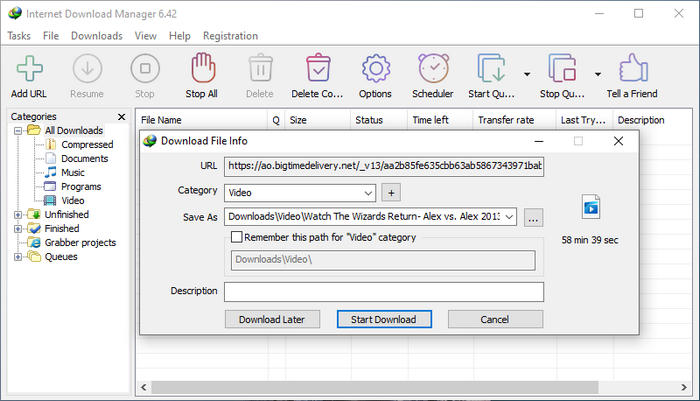The width and height of the screenshot is (700, 401).
Task: Click the URL input field
Action: tap(384, 166)
